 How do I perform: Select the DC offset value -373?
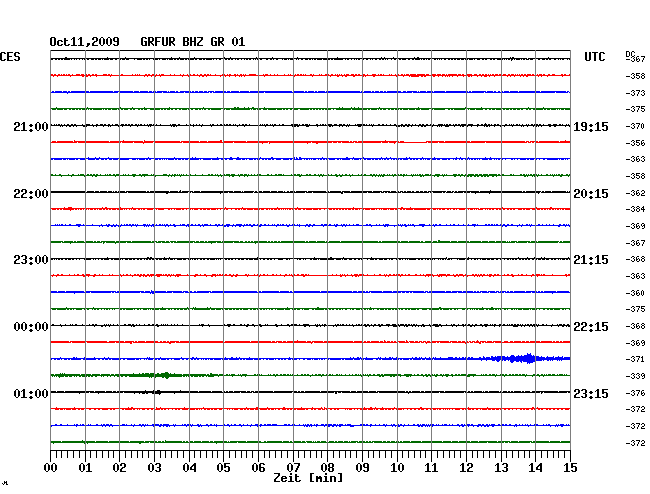point(635,93)
